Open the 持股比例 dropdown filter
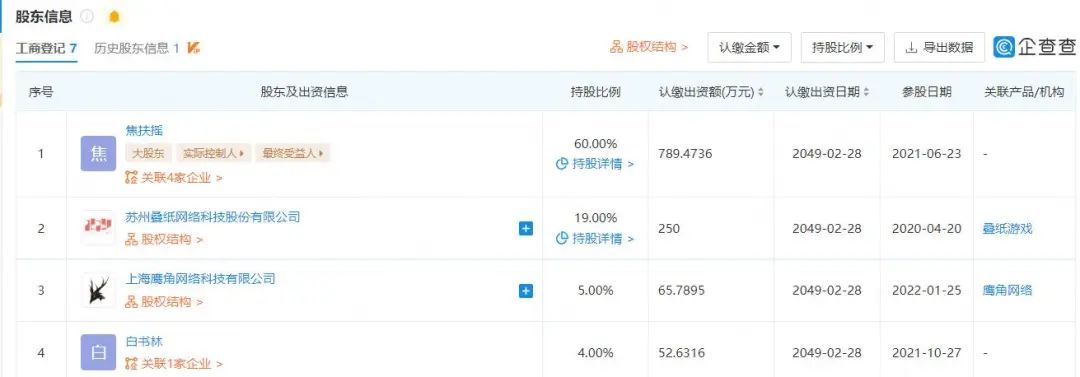This screenshot has height=377, width=1080. (842, 48)
